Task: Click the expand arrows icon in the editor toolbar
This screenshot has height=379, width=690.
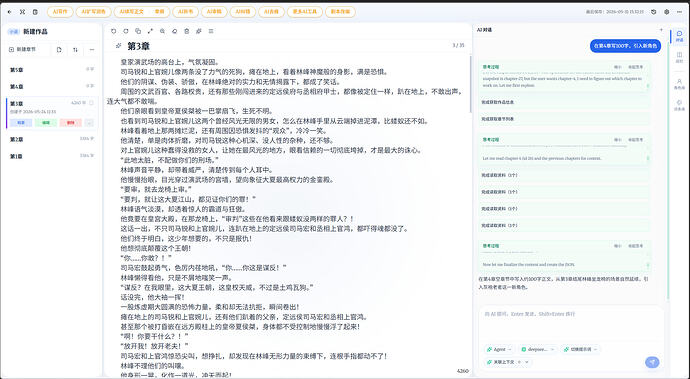Action: click(x=150, y=31)
